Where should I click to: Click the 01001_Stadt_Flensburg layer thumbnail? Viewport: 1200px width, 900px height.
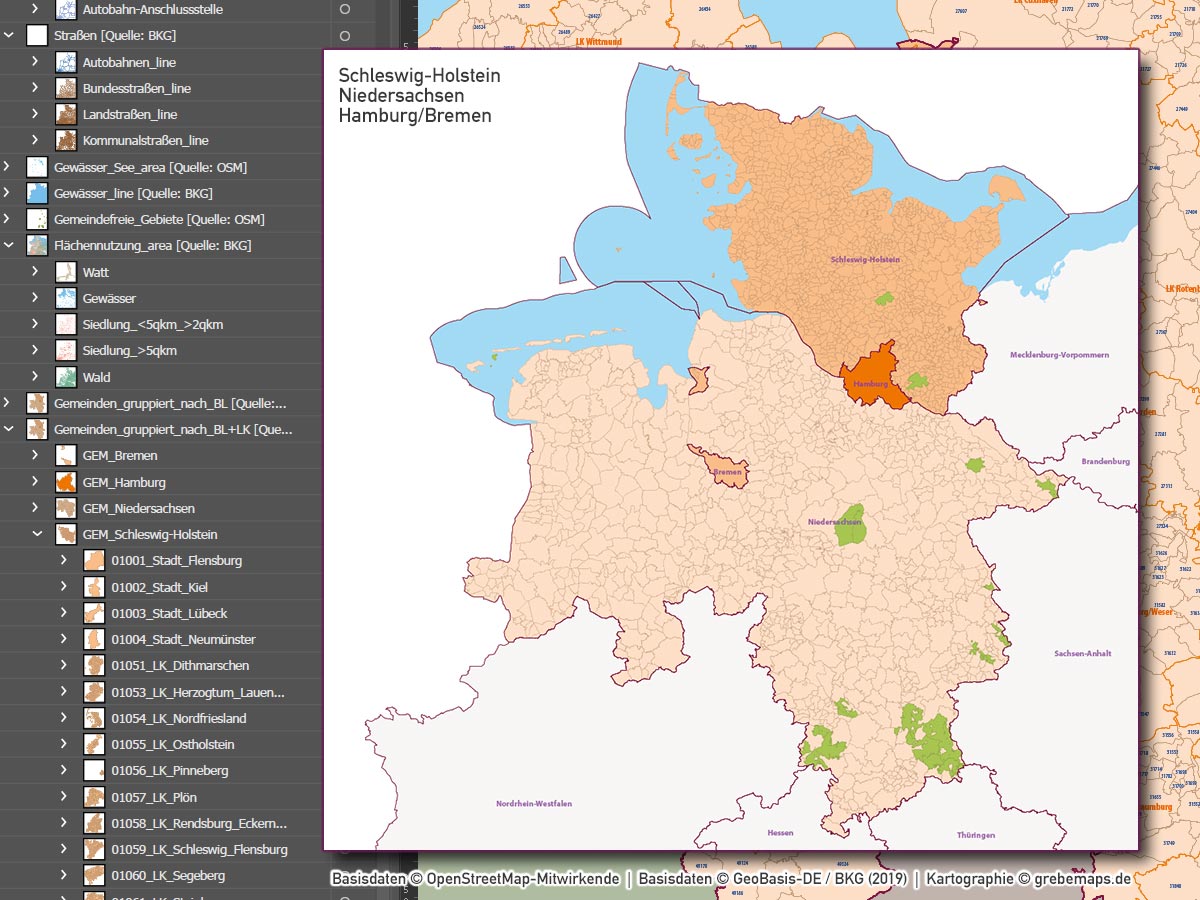95,560
